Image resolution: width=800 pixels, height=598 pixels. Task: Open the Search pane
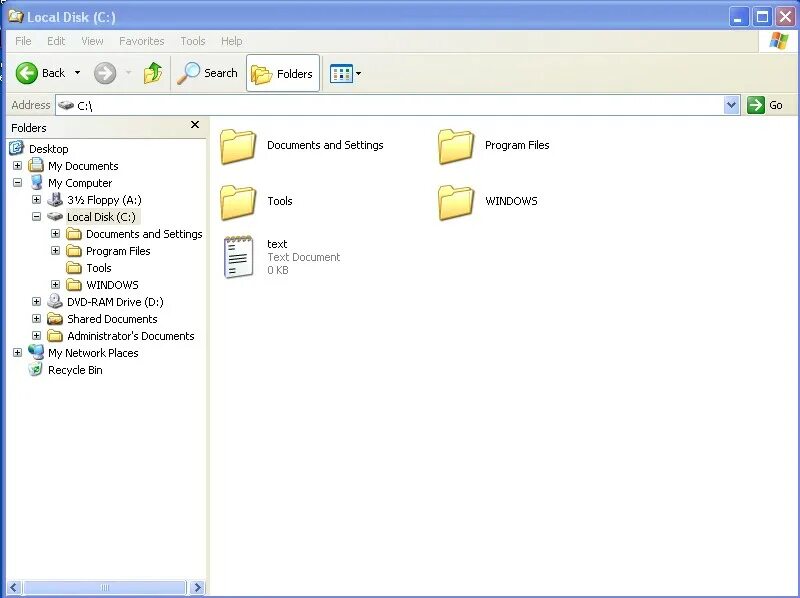(x=207, y=73)
